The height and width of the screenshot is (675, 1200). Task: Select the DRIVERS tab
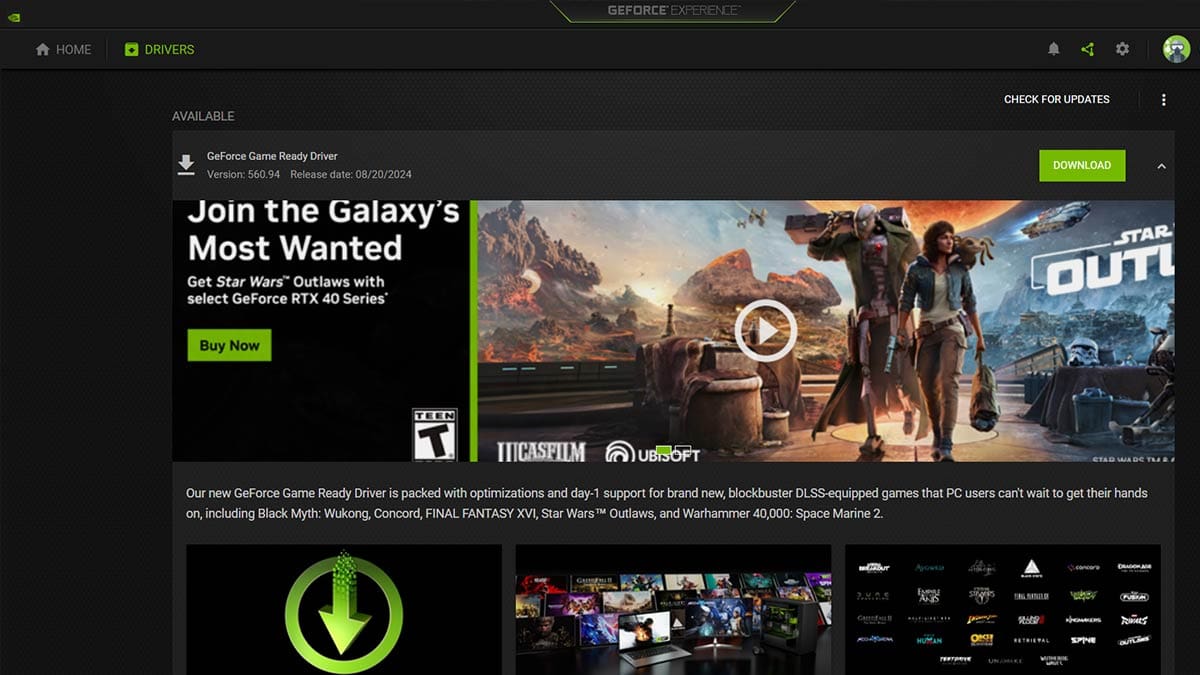(158, 48)
